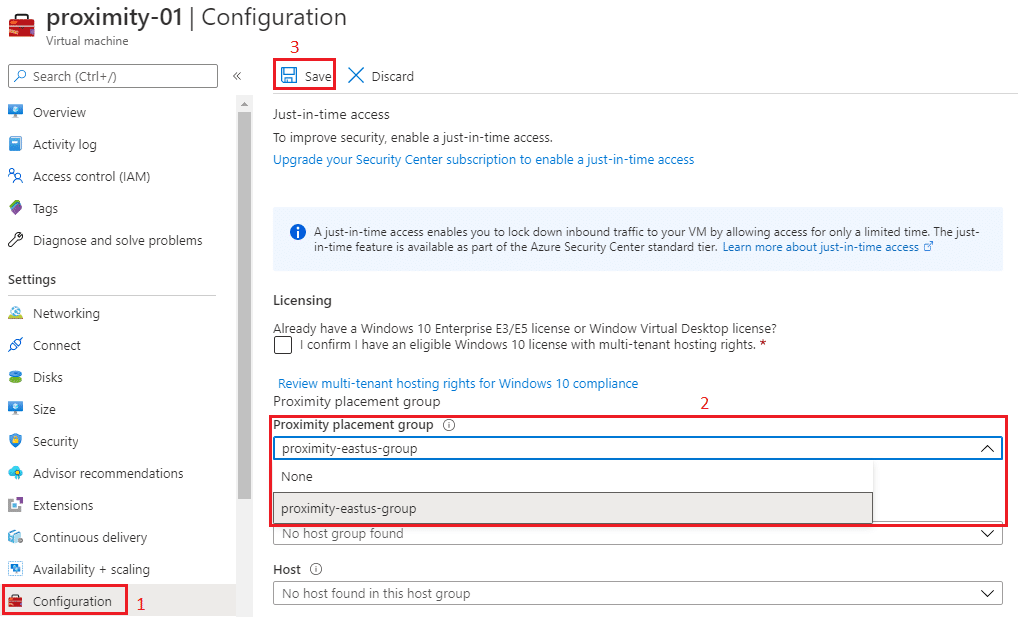This screenshot has height=617, width=1018.
Task: Click the Access control people icon
Action: [16, 175]
